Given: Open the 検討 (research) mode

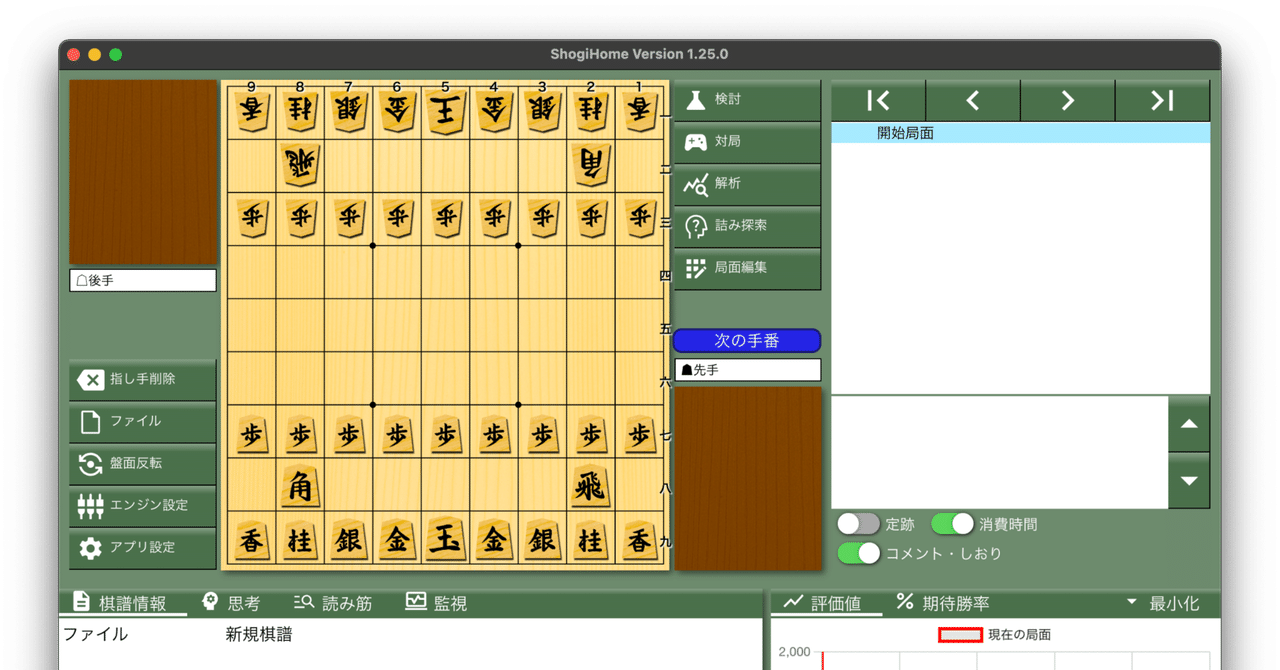Looking at the screenshot, I should pyautogui.click(x=747, y=101).
